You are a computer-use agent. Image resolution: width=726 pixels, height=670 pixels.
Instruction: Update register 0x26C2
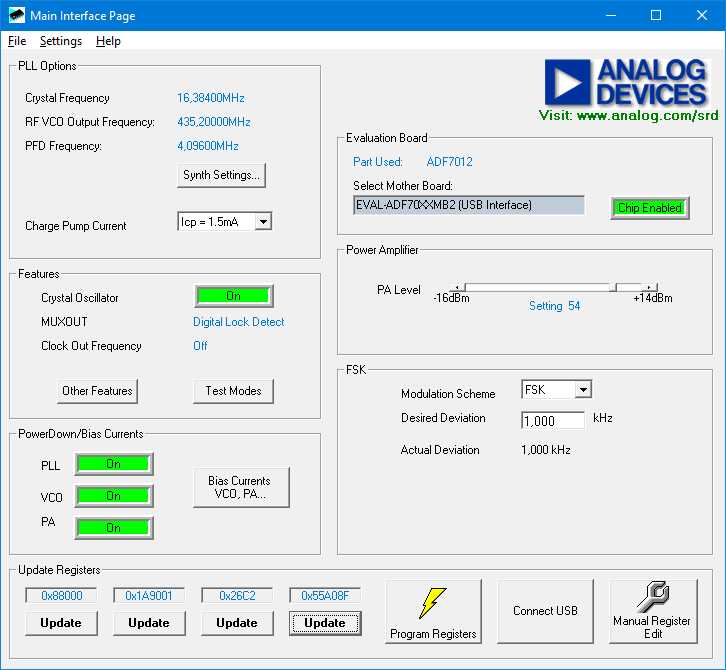(237, 623)
